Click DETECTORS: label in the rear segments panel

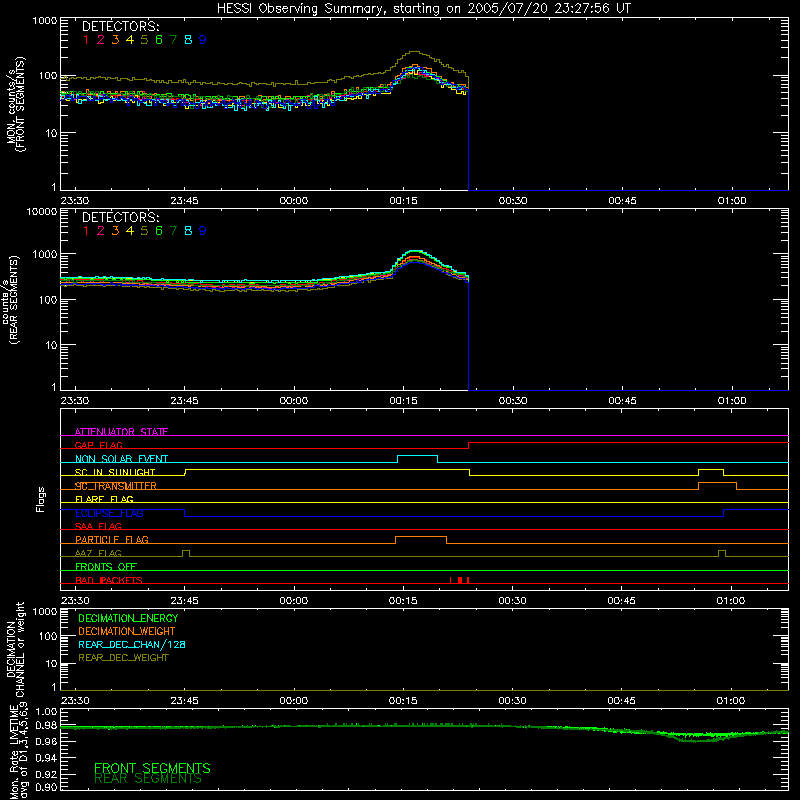(120, 217)
